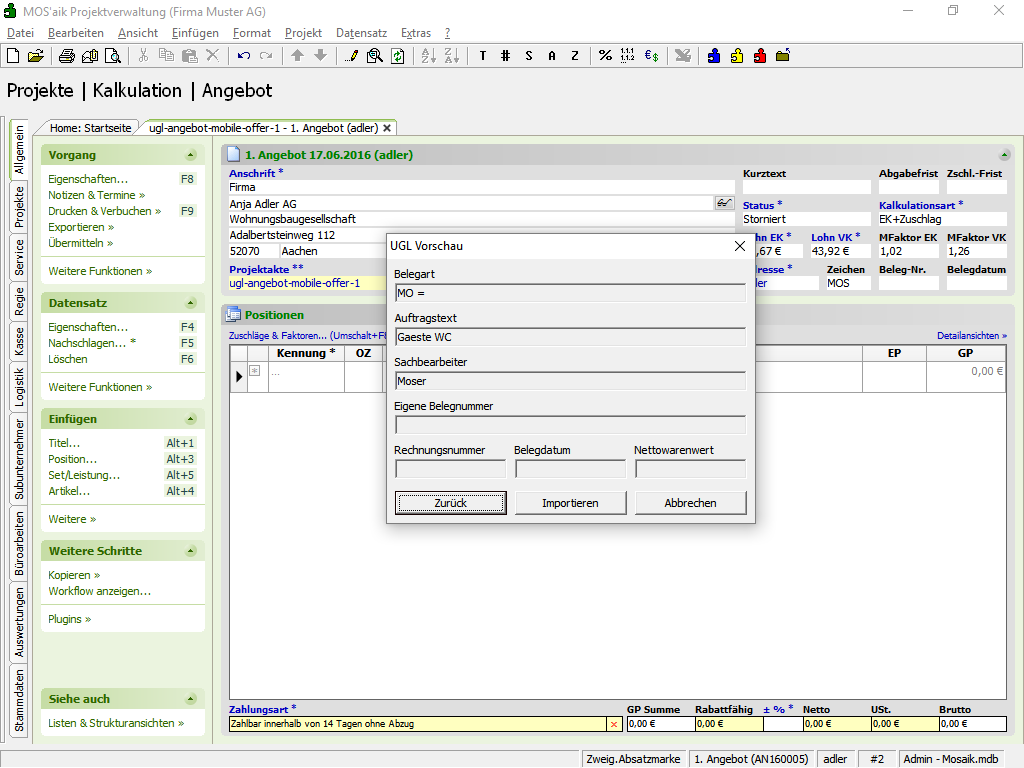Collapse the Einfügen panel section
The width and height of the screenshot is (1024, 768).
pyautogui.click(x=190, y=419)
